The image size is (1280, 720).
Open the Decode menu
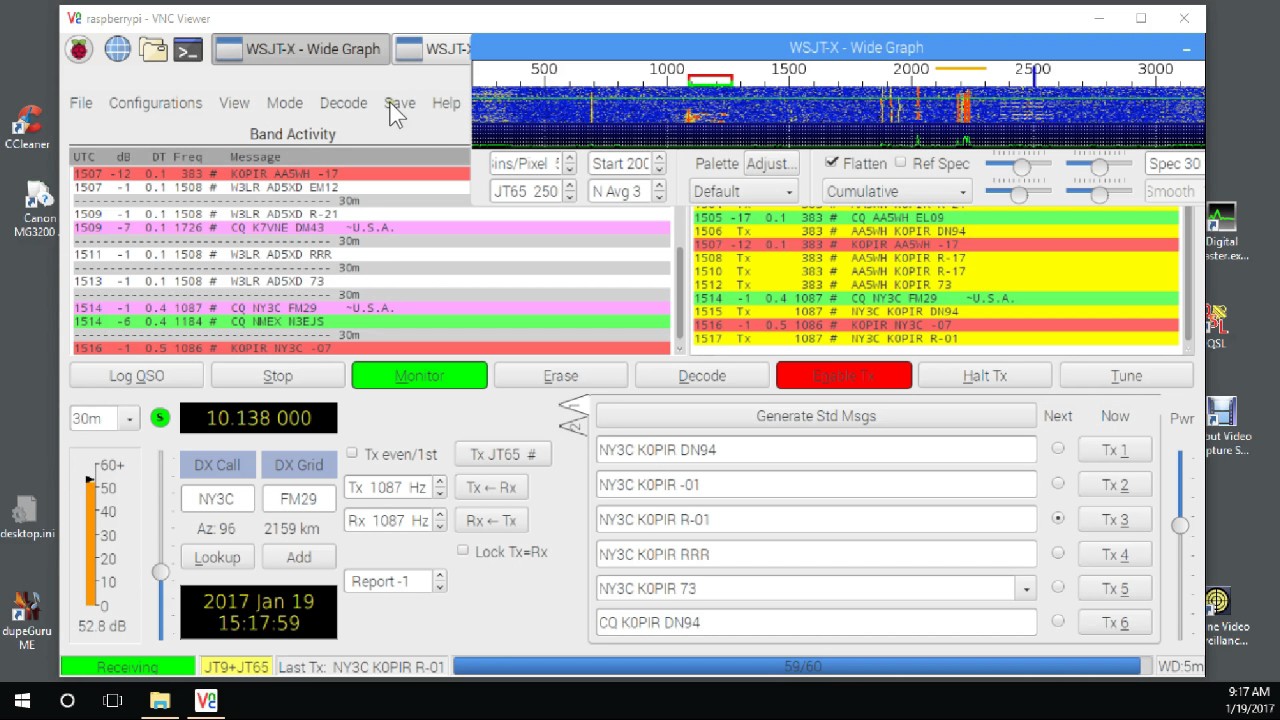click(x=343, y=103)
